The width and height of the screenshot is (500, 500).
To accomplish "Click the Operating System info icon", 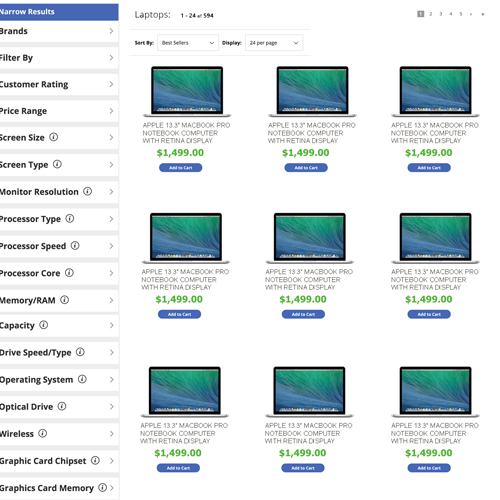I will 82,379.
